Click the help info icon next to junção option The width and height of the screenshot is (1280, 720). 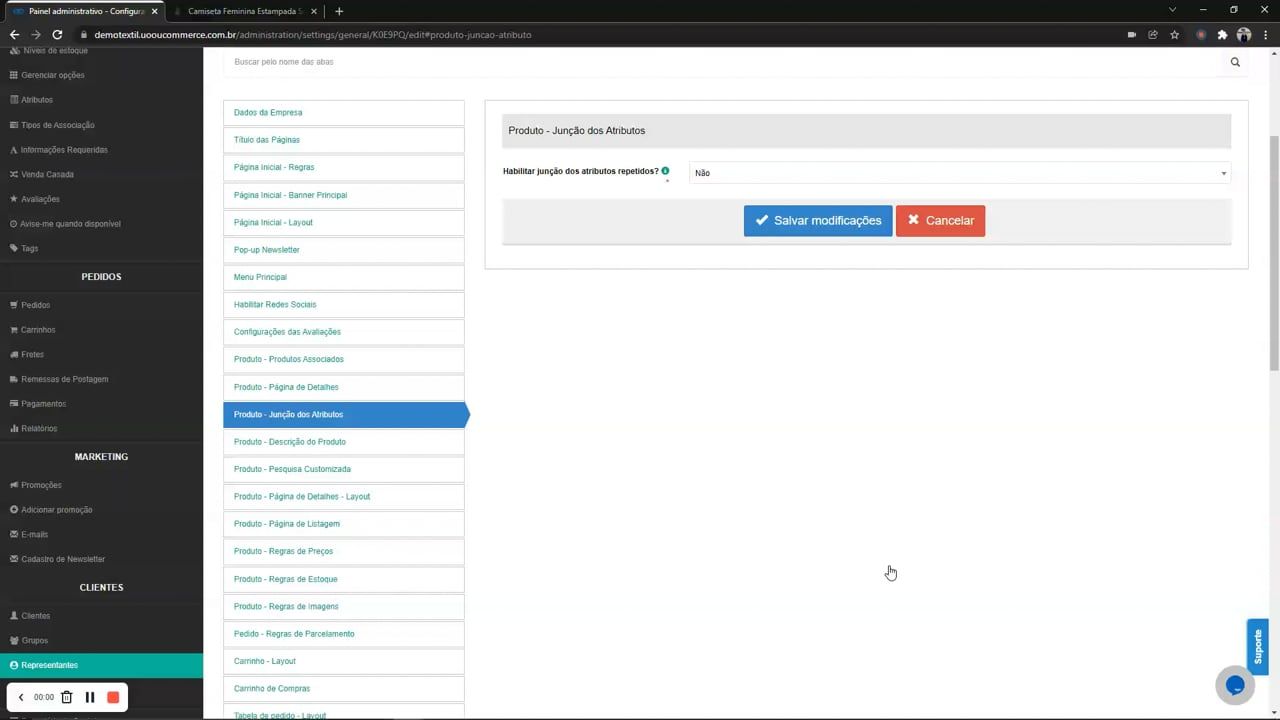(x=665, y=171)
